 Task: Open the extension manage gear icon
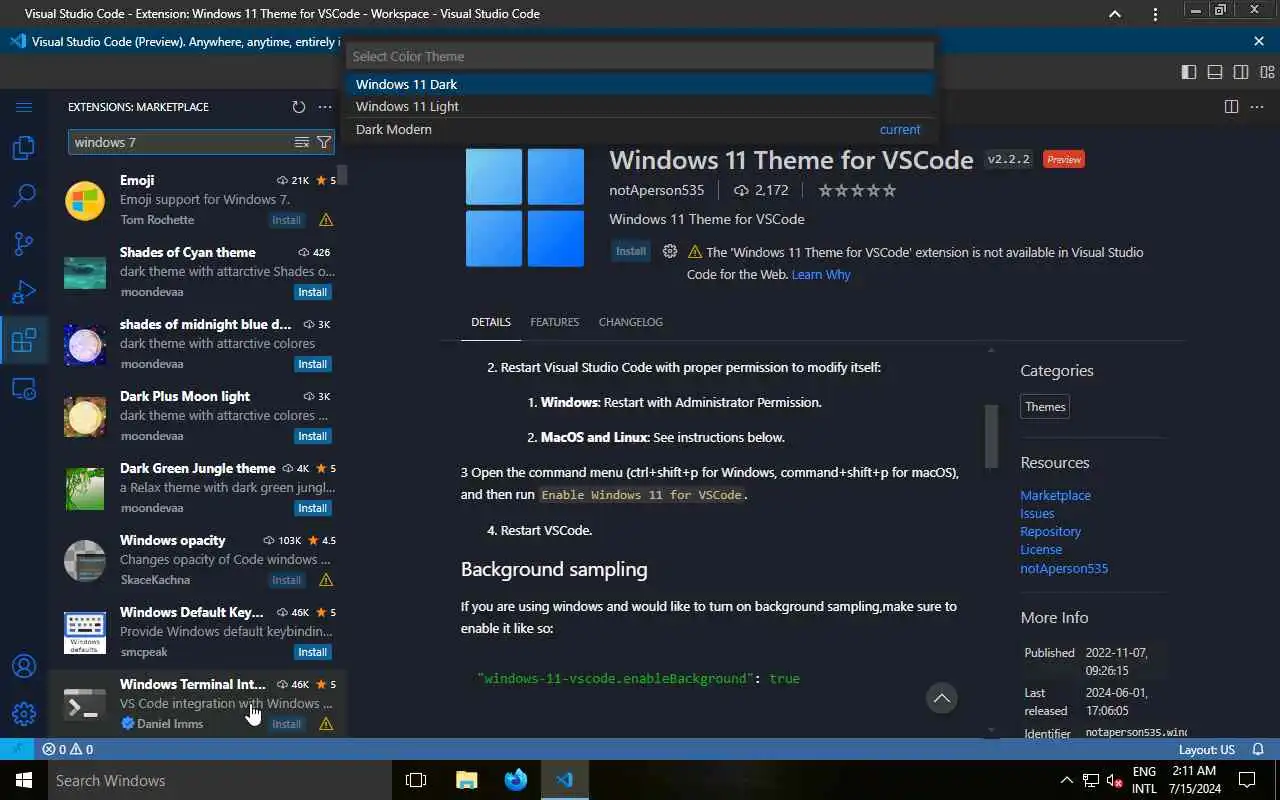point(670,251)
